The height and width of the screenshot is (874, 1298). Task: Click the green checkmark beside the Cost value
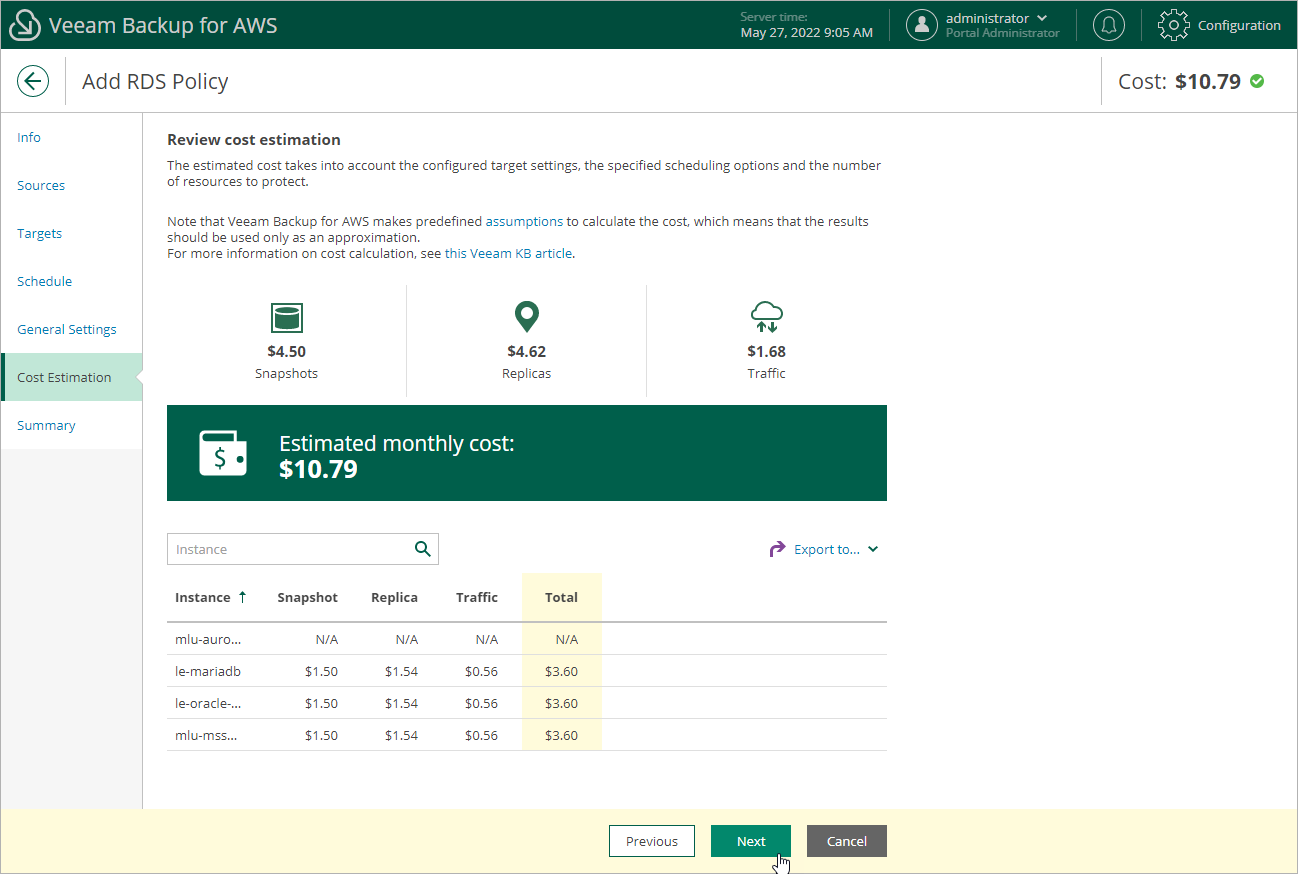click(1257, 81)
